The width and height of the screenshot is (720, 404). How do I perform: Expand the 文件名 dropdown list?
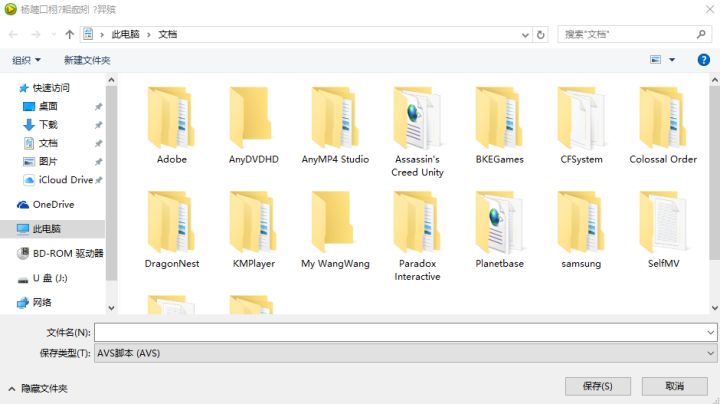coord(710,332)
